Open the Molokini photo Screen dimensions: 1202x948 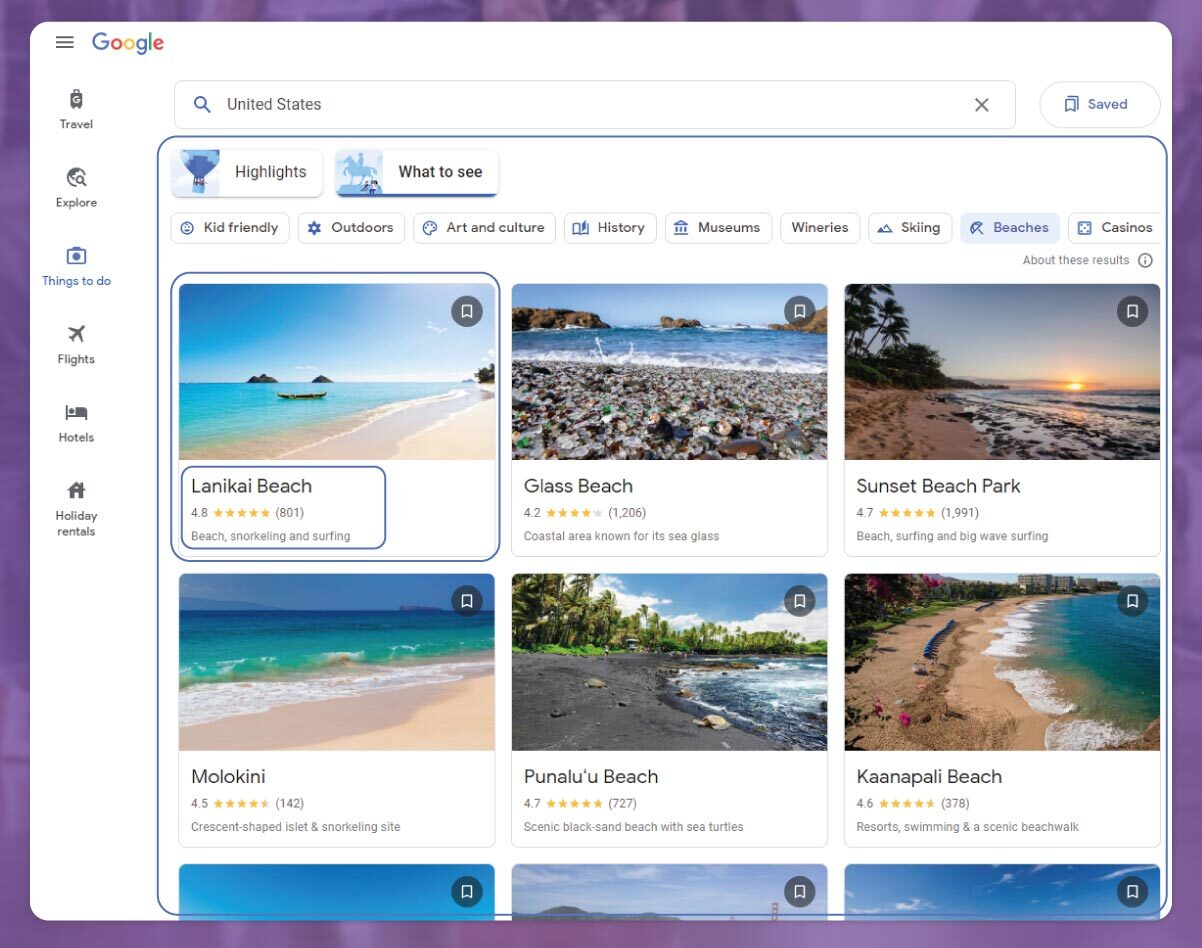(337, 662)
